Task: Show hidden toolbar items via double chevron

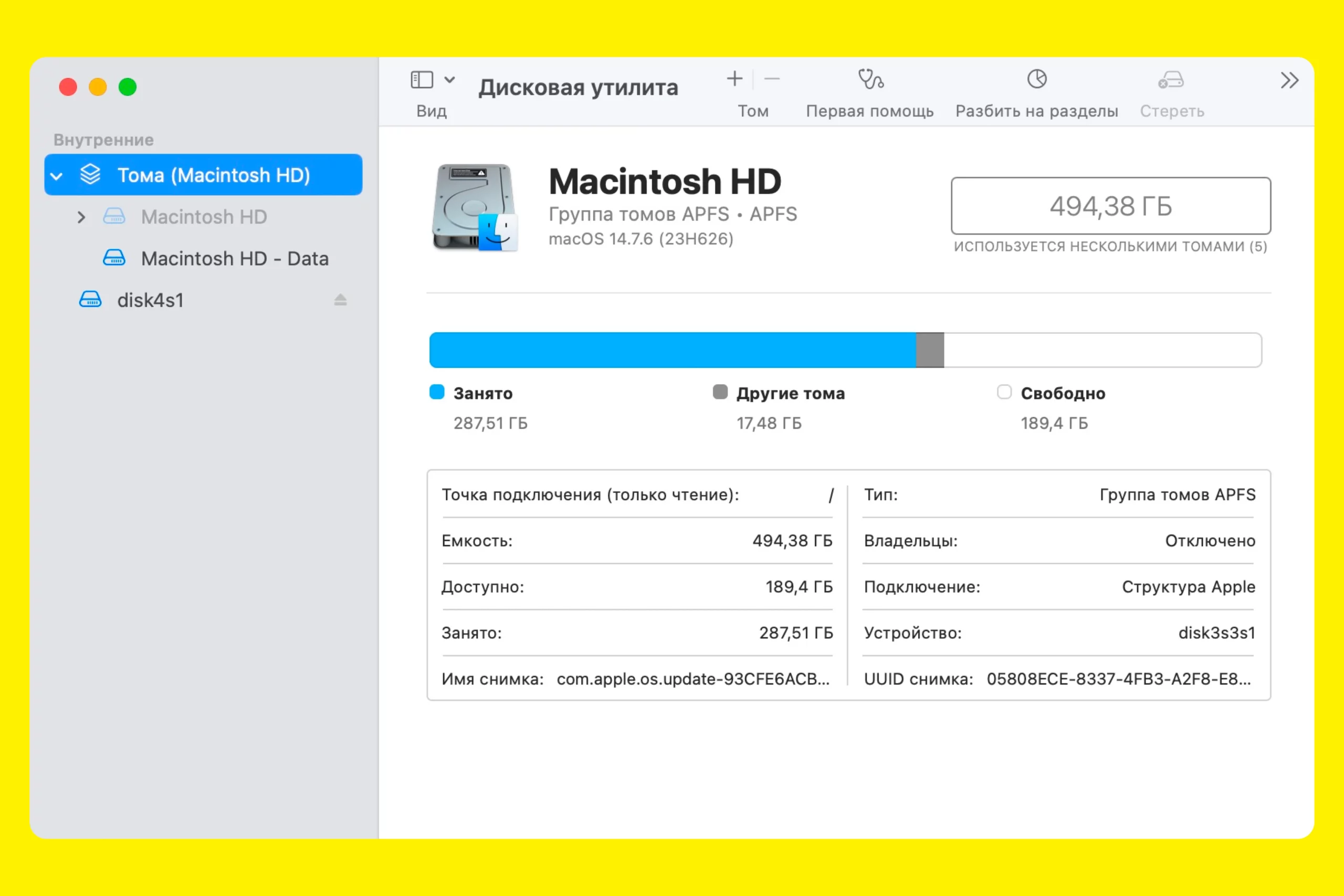Action: pos(1289,80)
